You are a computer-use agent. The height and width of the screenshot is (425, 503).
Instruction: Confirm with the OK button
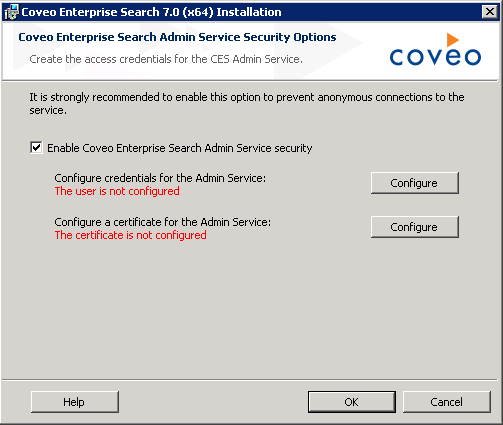(352, 402)
